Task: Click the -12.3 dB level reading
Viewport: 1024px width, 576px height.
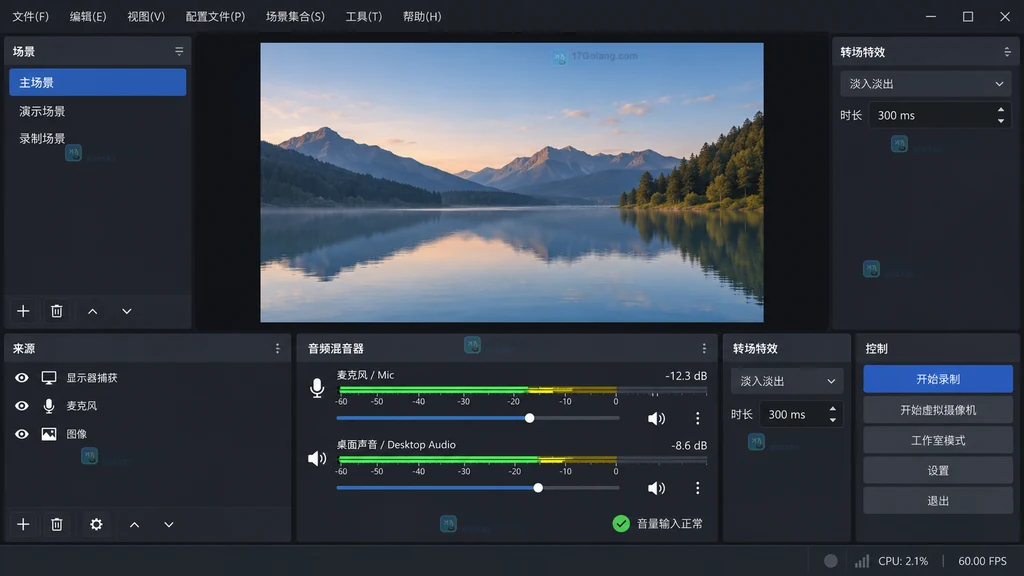Action: 686,376
